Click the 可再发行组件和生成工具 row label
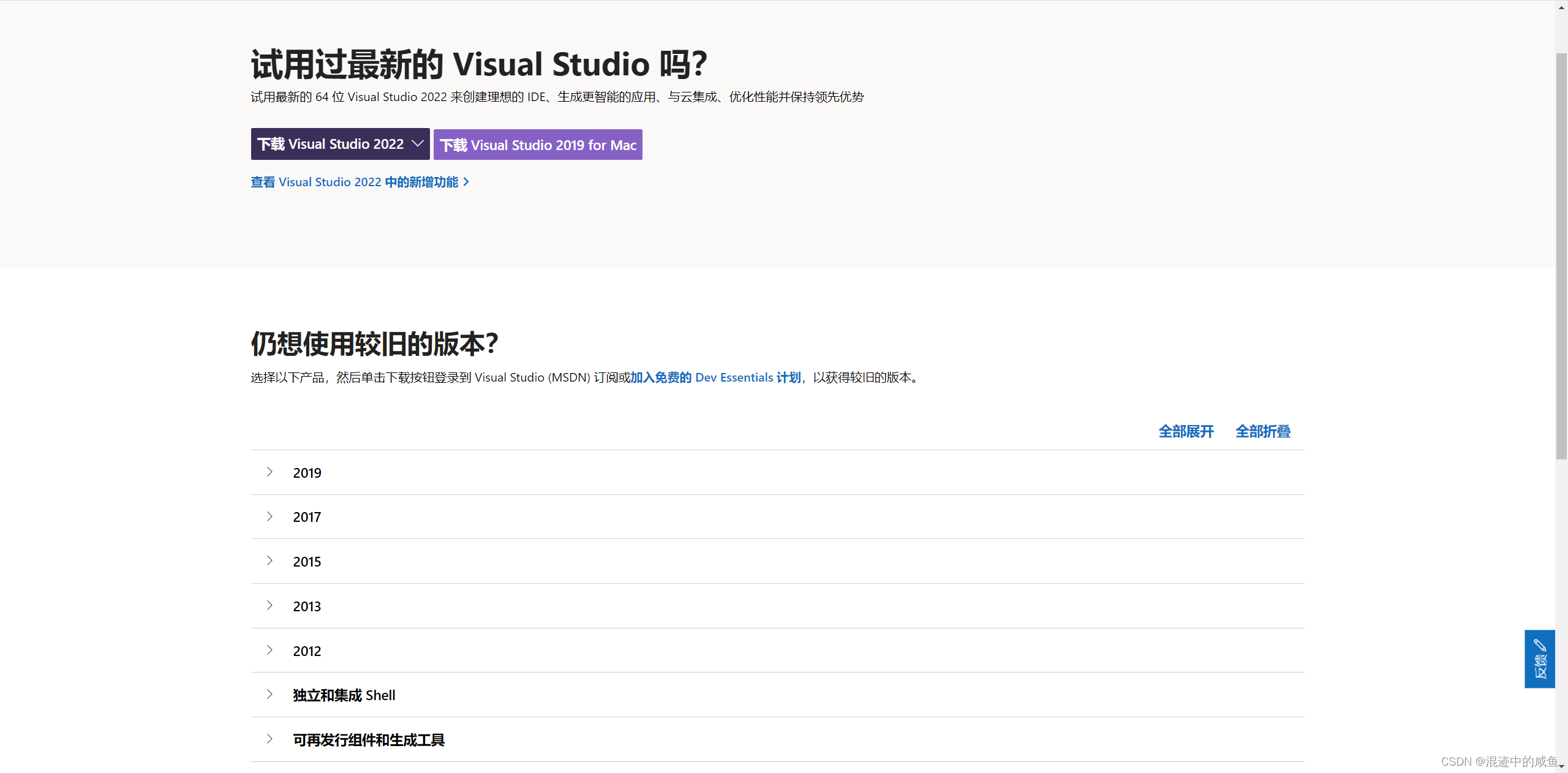 coord(369,740)
